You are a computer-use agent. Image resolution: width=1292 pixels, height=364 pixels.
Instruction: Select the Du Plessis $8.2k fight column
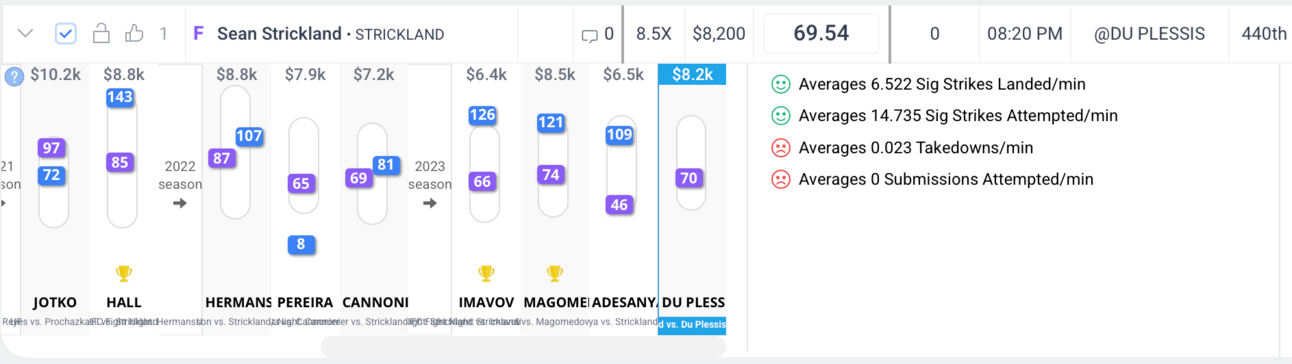tap(692, 198)
